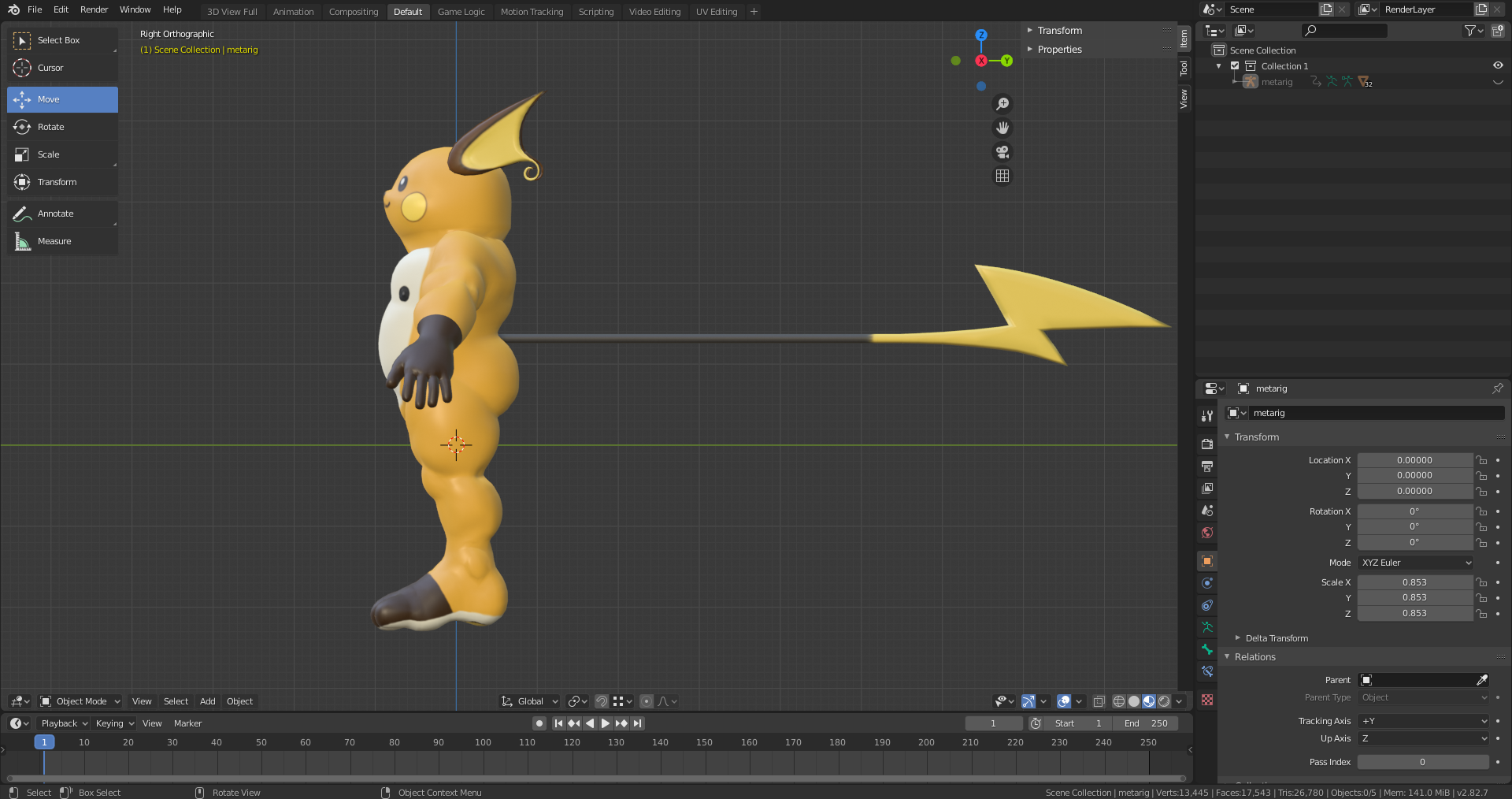Open the World properties tab
The height and width of the screenshot is (799, 1512).
[x=1207, y=533]
